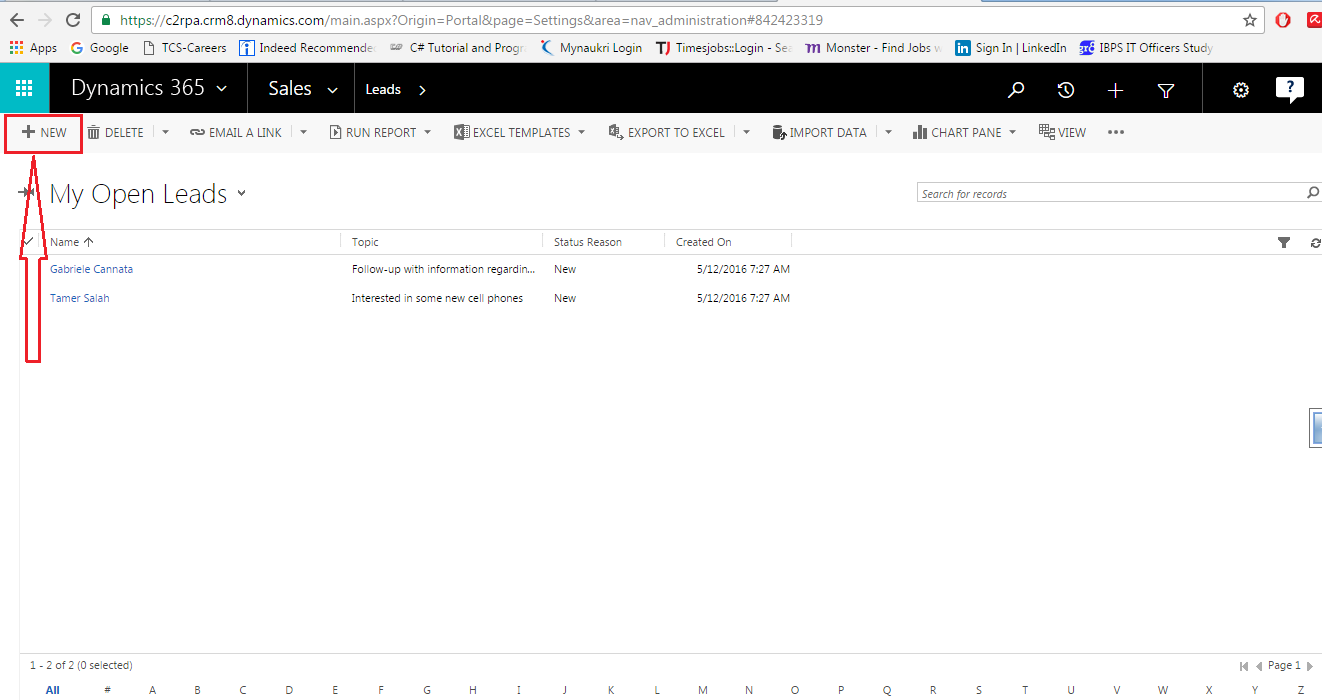The height and width of the screenshot is (700, 1322).
Task: Expand the IMPORT DATA dropdown arrow
Action: click(x=888, y=132)
